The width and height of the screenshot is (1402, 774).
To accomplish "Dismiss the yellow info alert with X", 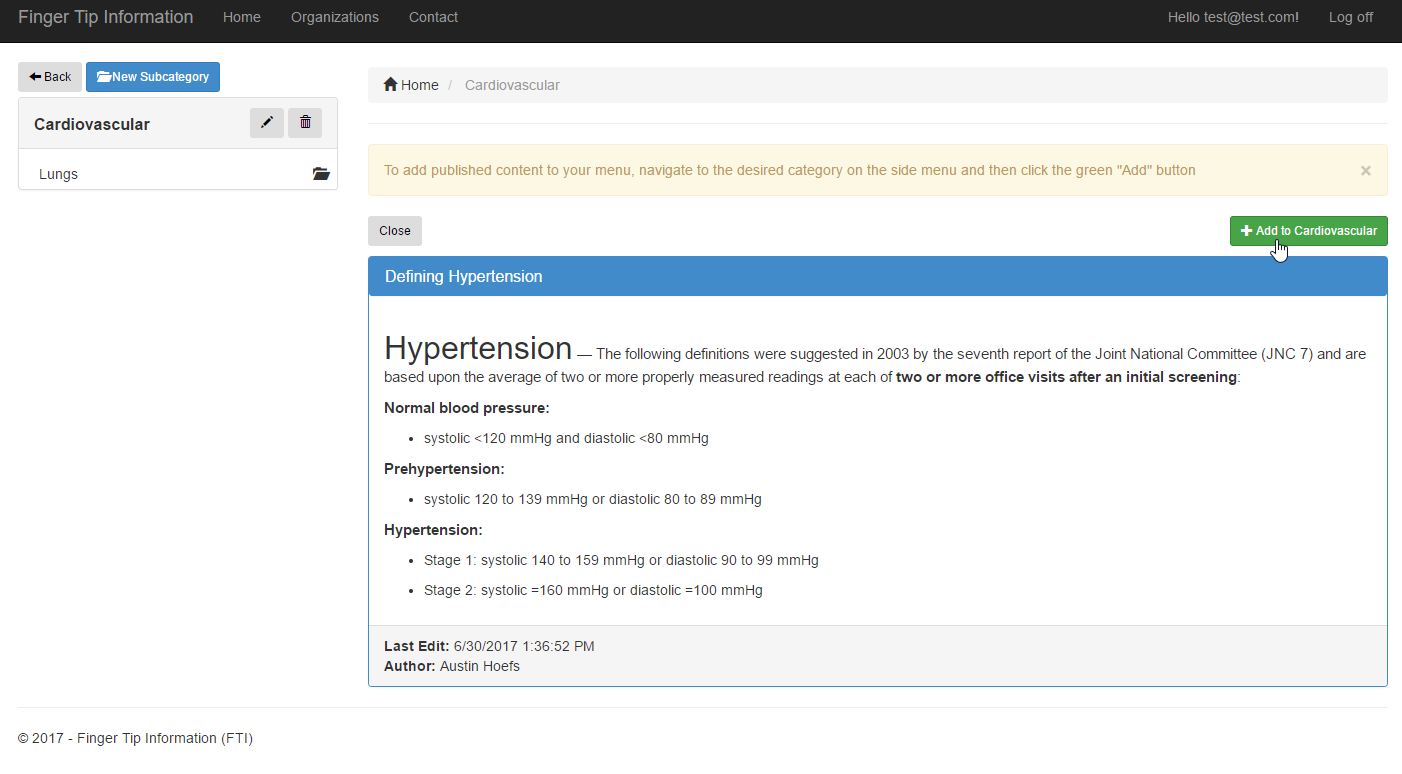I will 1365,171.
